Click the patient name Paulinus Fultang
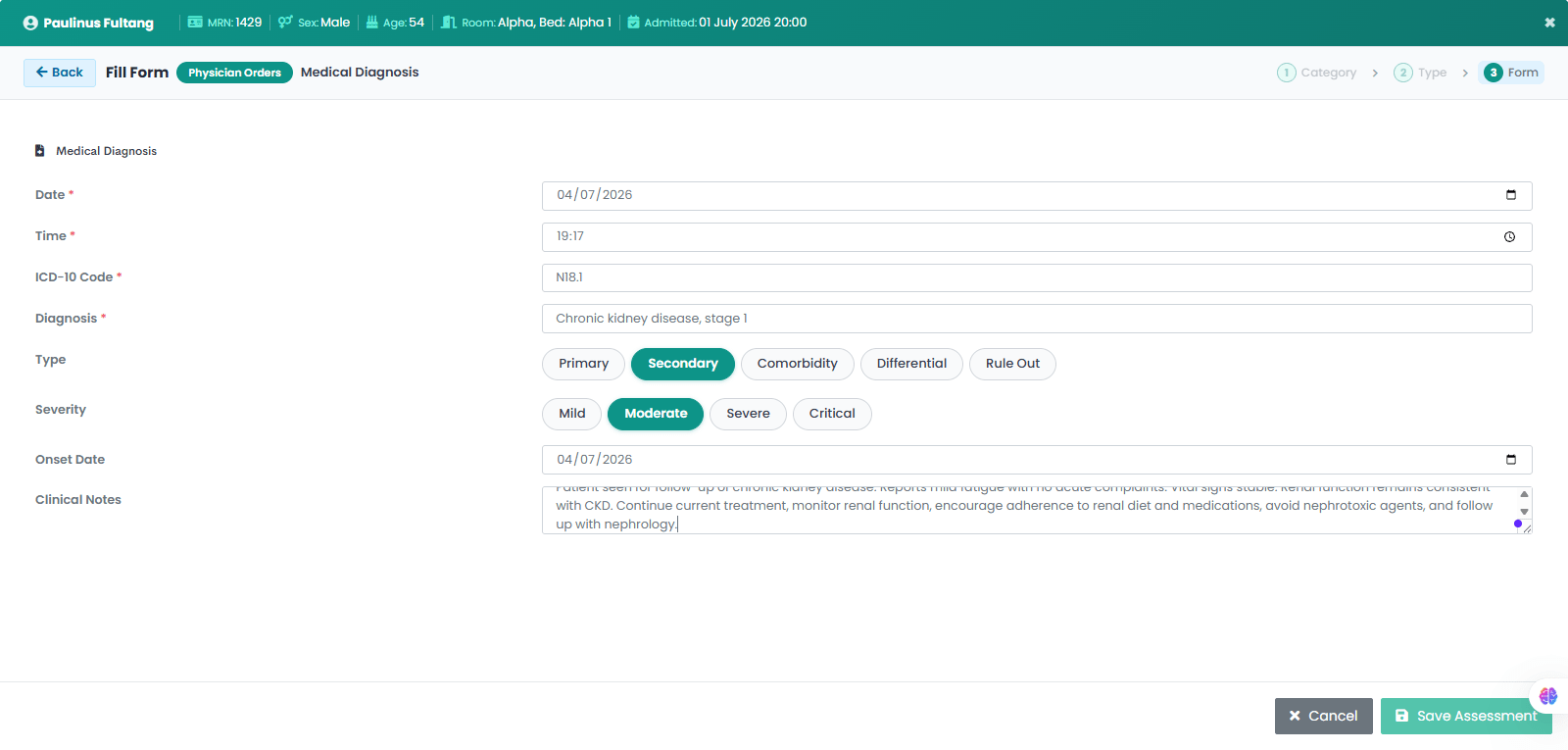1568x750 pixels. pos(98,23)
